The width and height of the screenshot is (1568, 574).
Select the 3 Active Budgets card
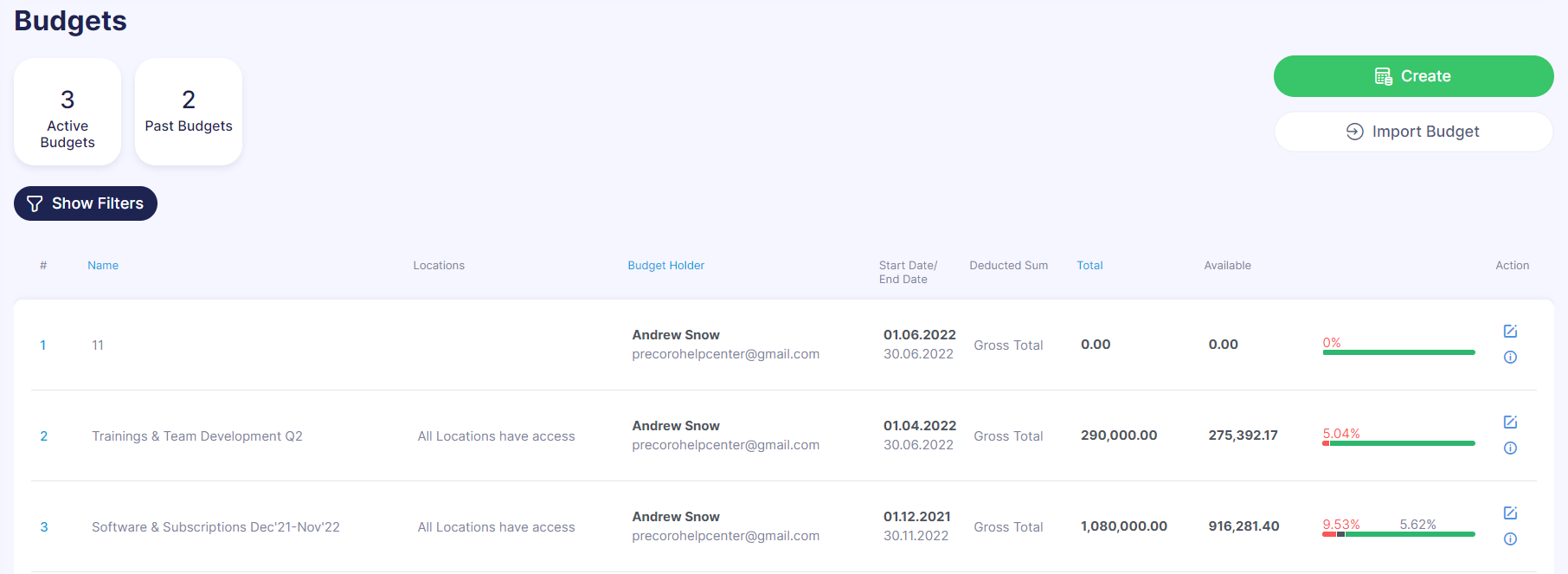coord(67,112)
